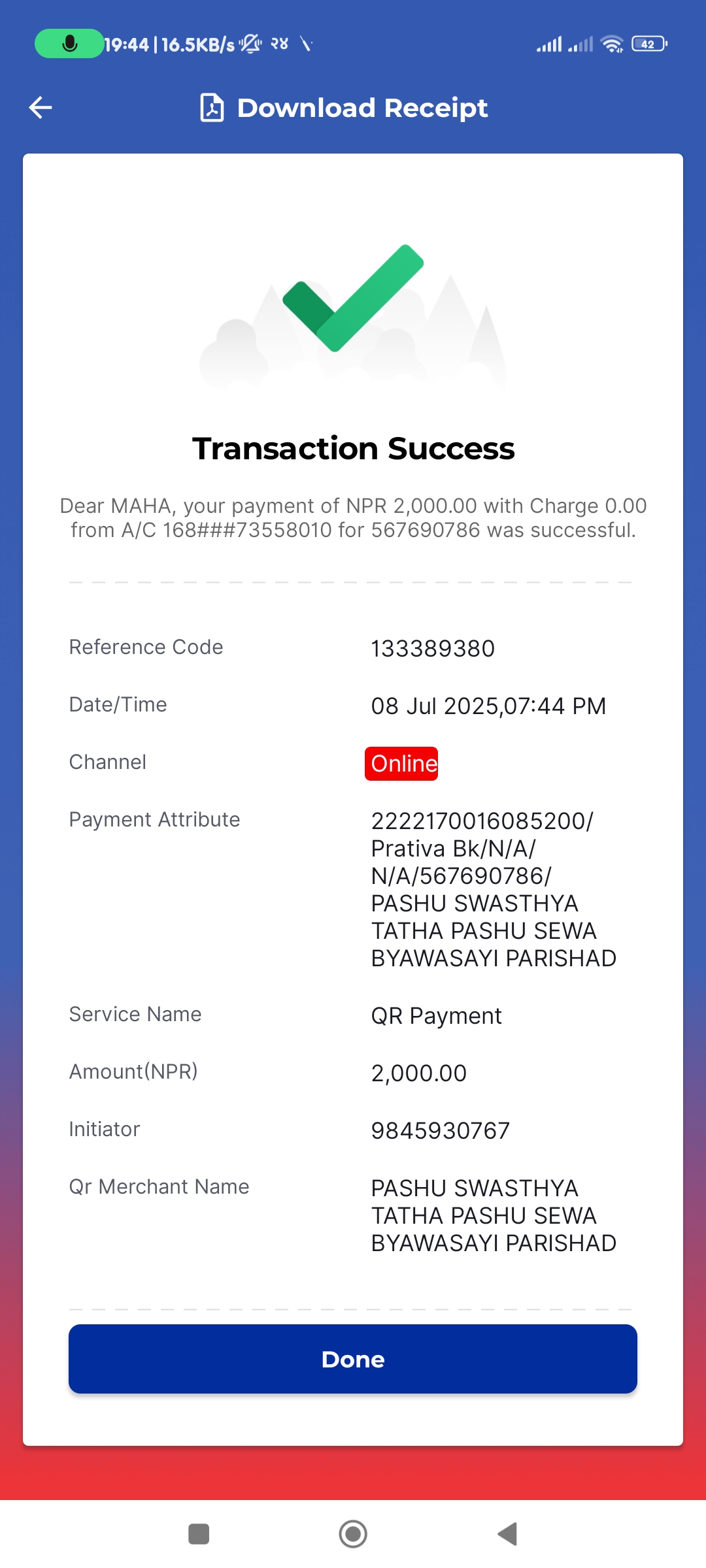Tap the Payment Attribute details text
706x1568 pixels.
pos(494,890)
